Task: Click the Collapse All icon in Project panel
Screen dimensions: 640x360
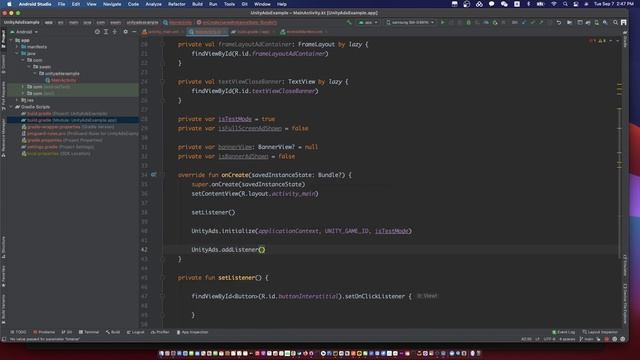Action: [115, 32]
